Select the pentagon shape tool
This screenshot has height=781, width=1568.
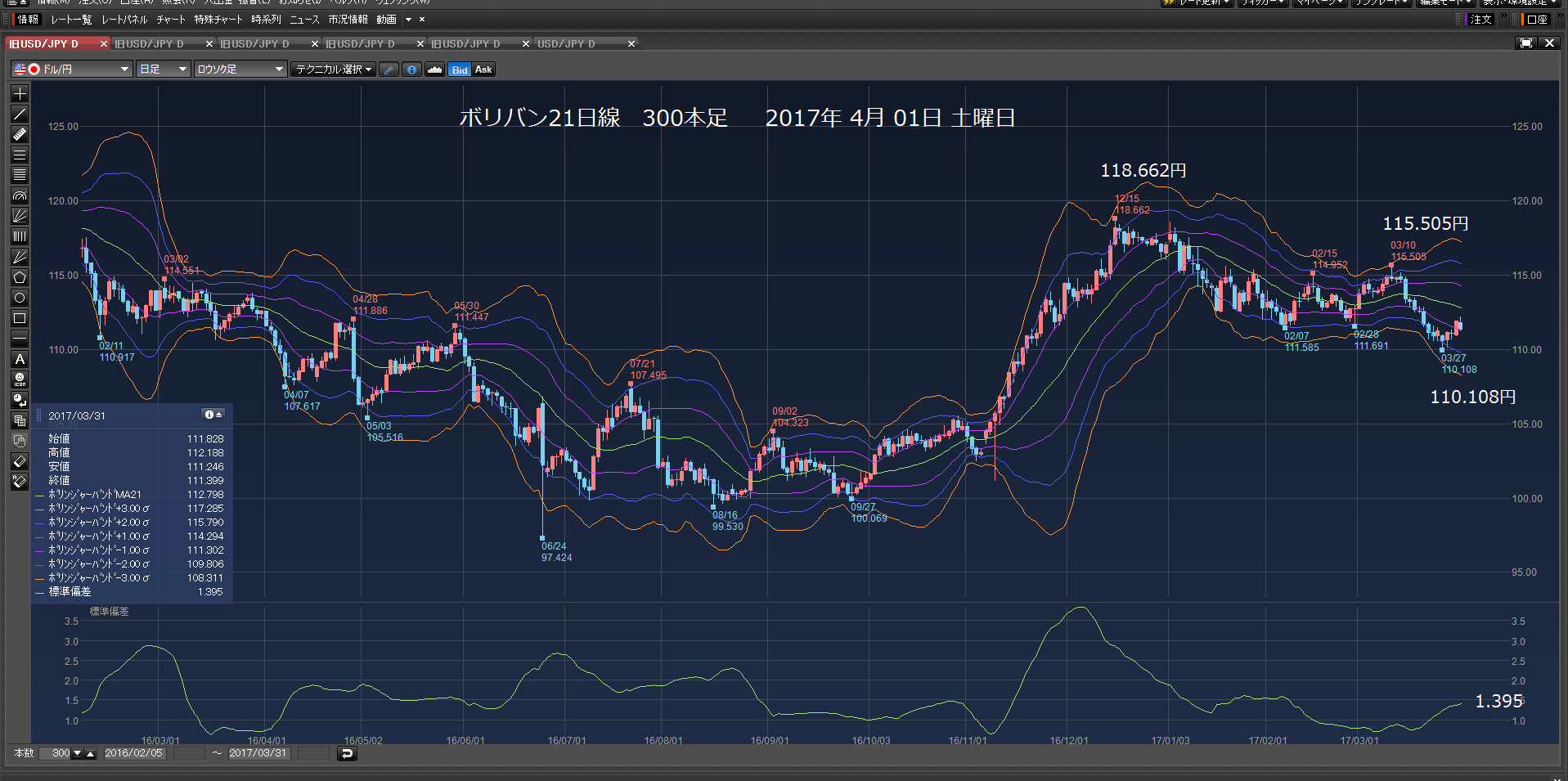20,277
